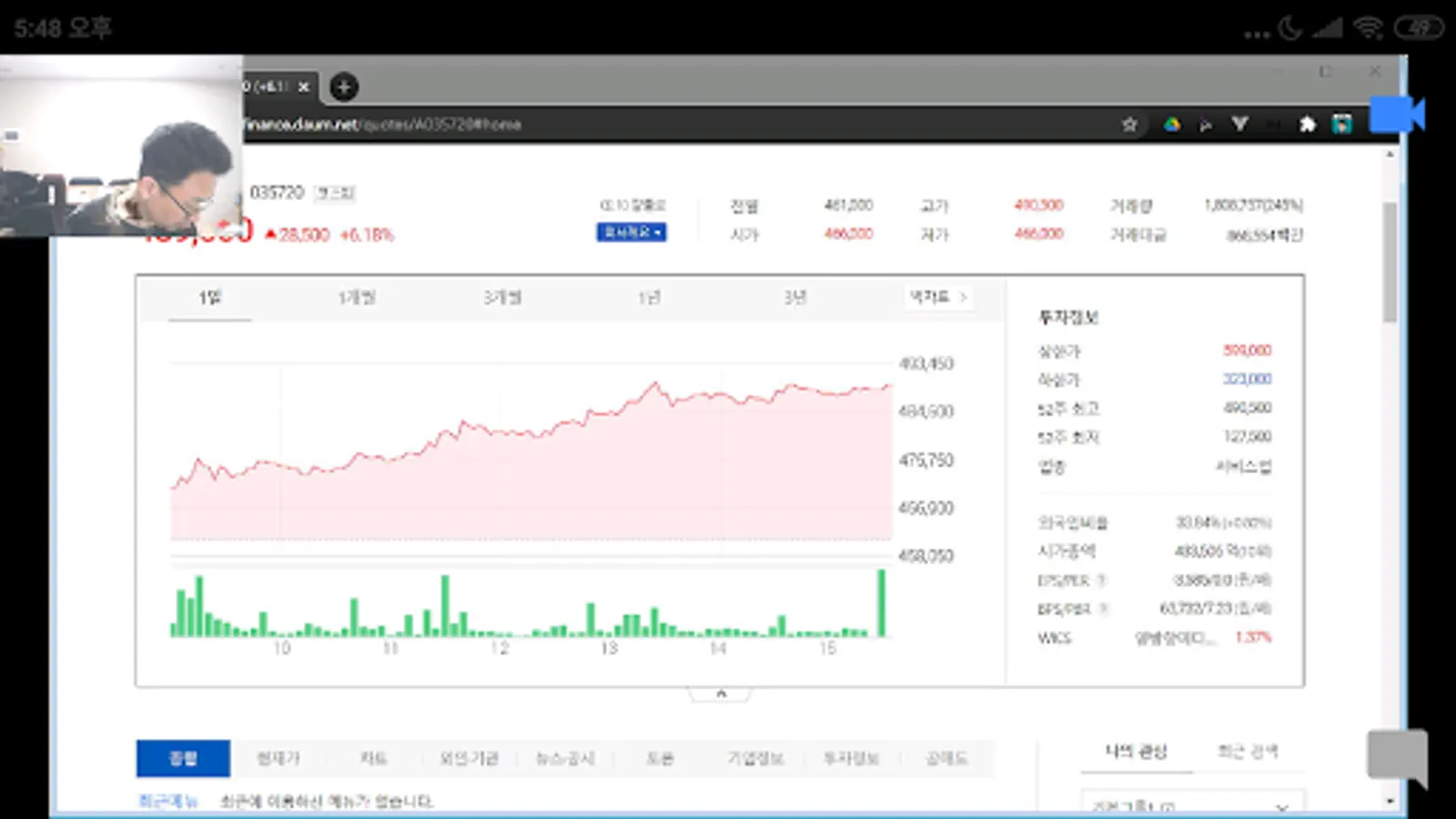Open the 큰차트 large chart link
This screenshot has height=819, width=1456.
coord(938,298)
